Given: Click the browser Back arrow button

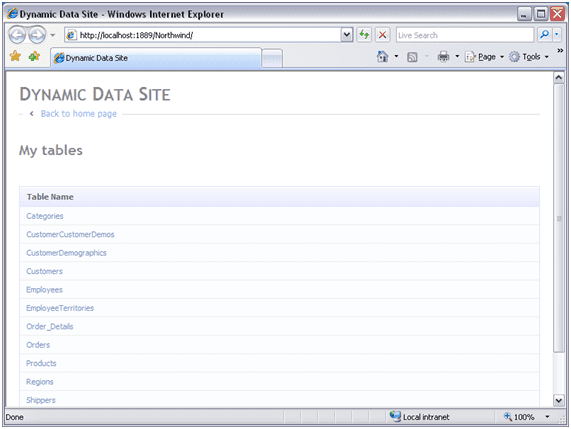Looking at the screenshot, I should tap(17, 35).
